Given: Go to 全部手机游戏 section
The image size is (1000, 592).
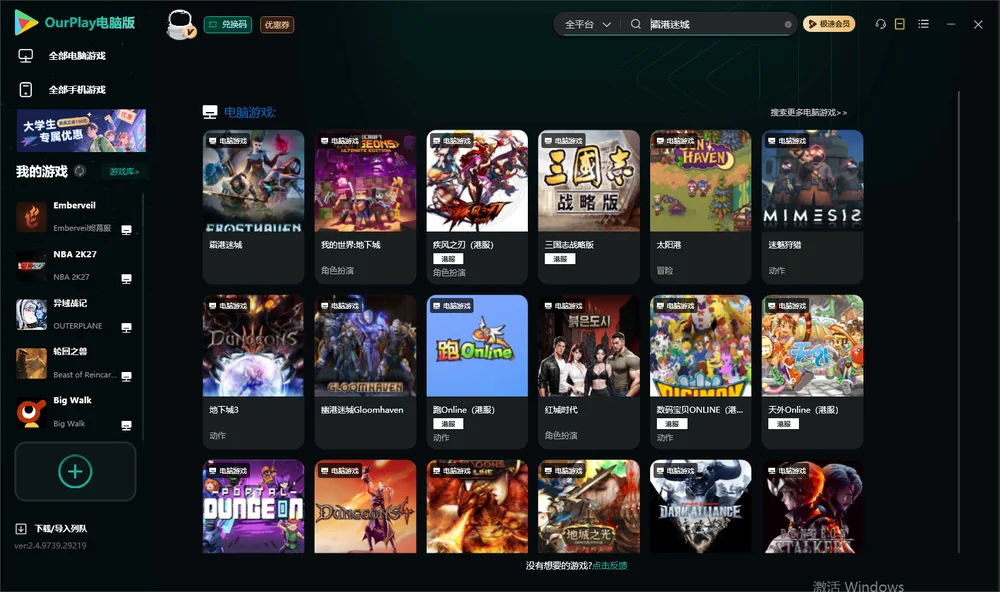Looking at the screenshot, I should 62,89.
